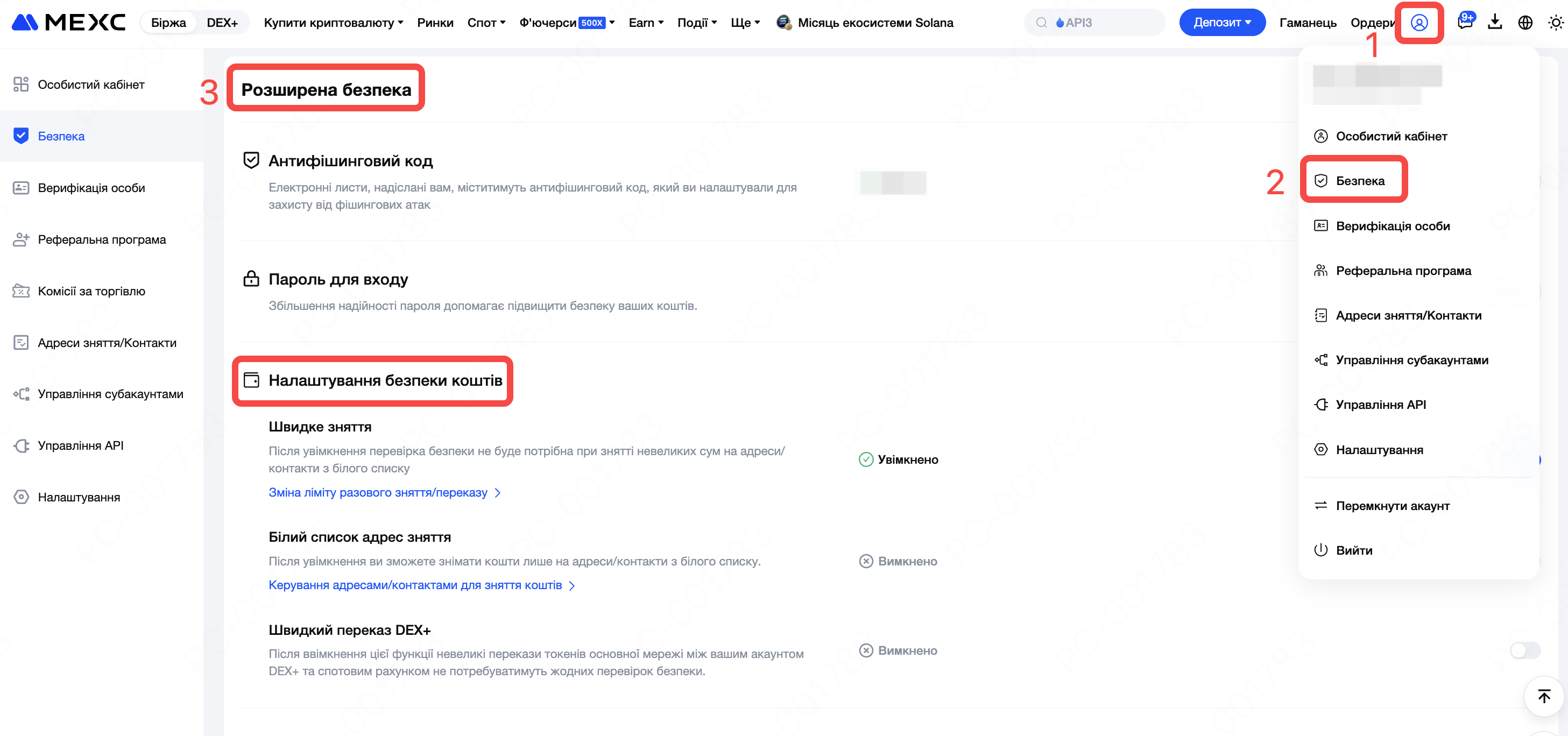
Task: Expand the Купити криптовалюту dropdown
Action: (x=334, y=23)
